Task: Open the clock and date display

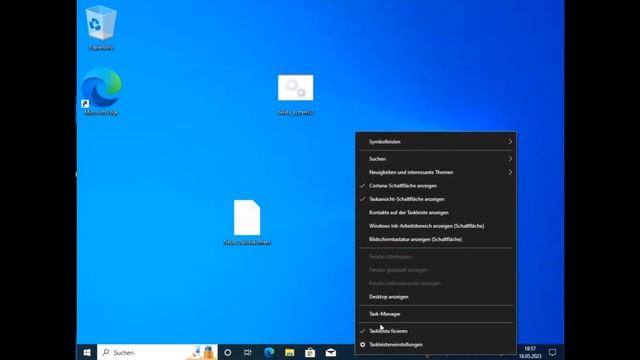Action: click(530, 352)
